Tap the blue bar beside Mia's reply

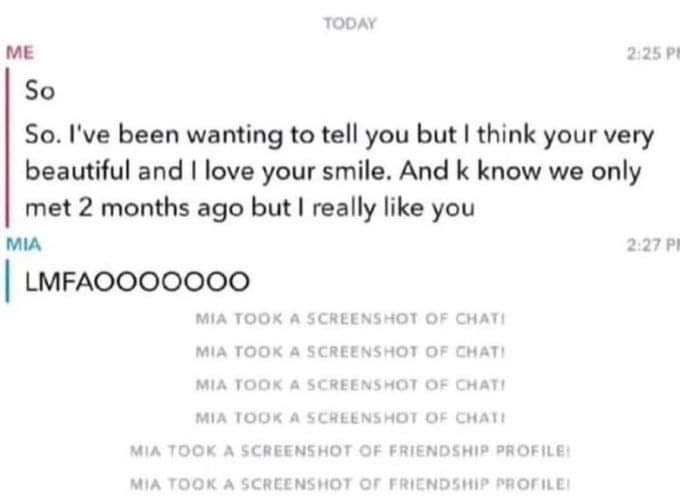point(10,278)
